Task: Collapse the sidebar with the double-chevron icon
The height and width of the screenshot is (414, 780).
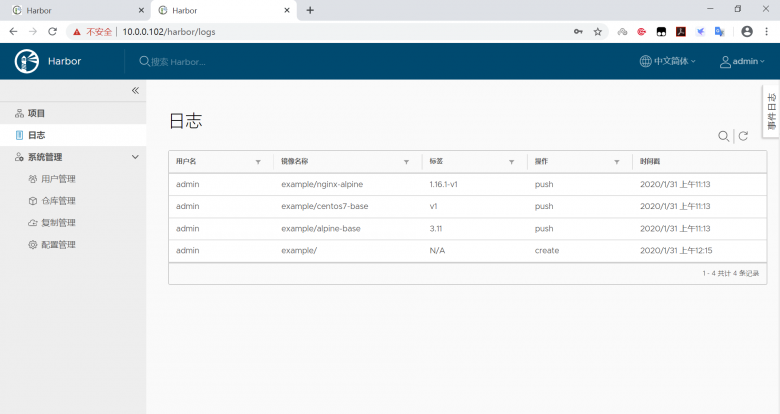Action: pos(135,91)
